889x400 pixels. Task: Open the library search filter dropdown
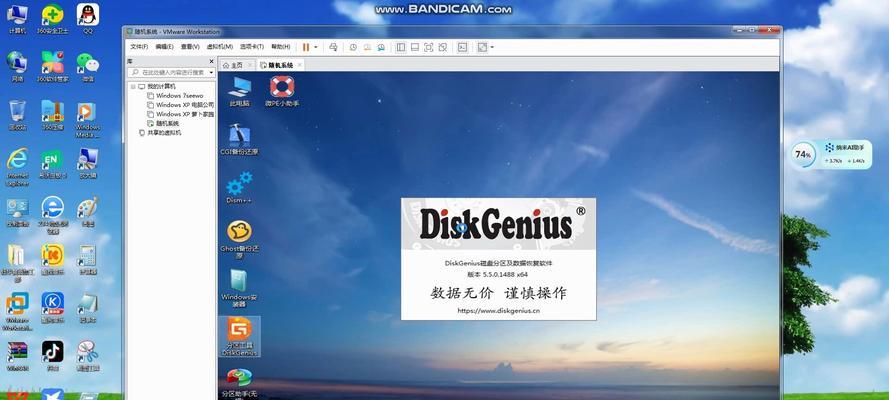[211, 73]
